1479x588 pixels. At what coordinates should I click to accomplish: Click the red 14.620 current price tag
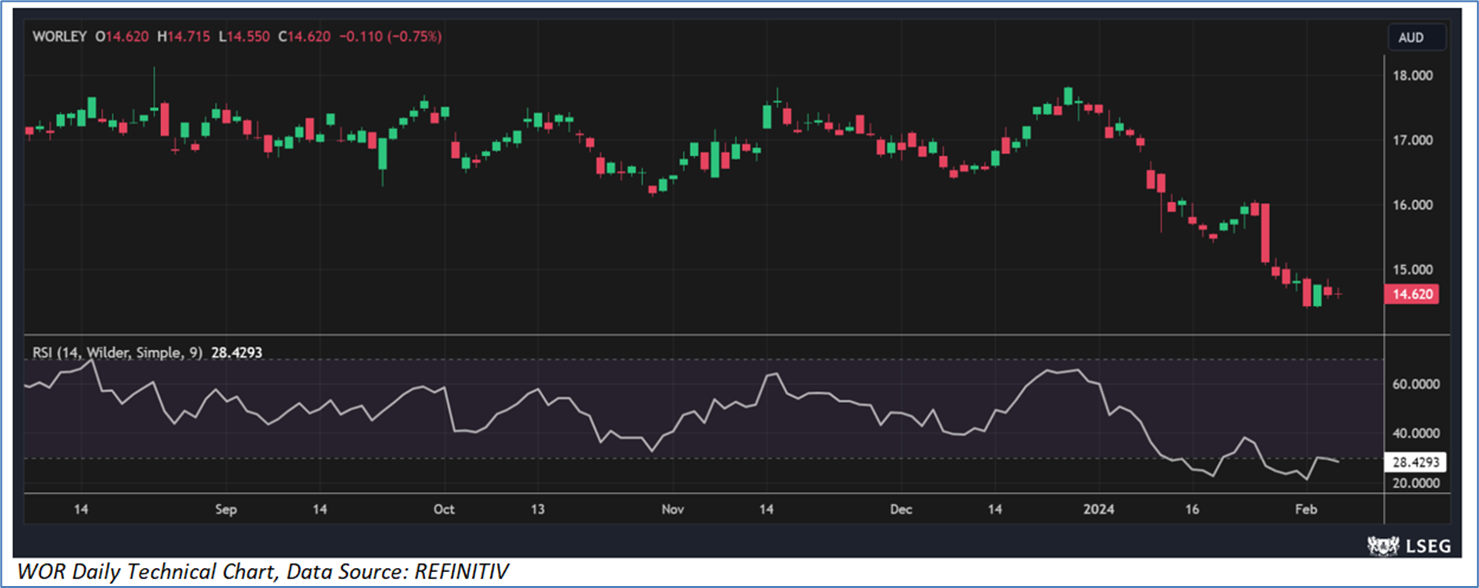[1411, 294]
